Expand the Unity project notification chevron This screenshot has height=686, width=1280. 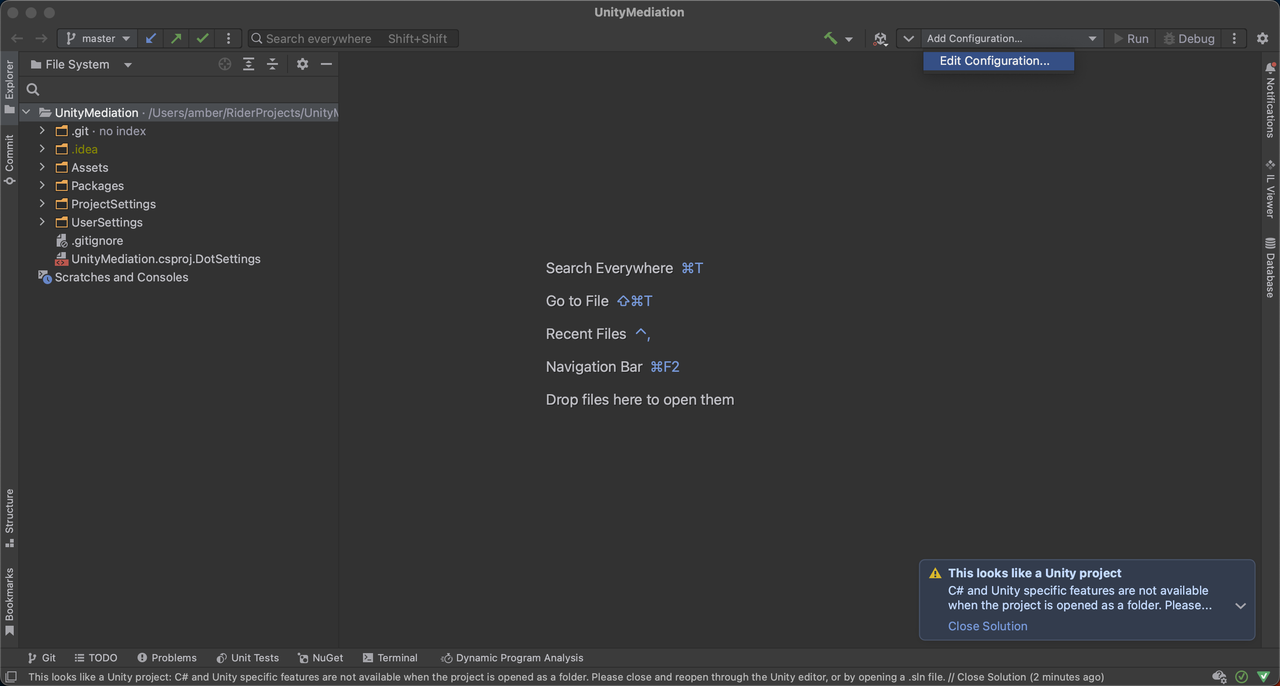pos(1240,606)
